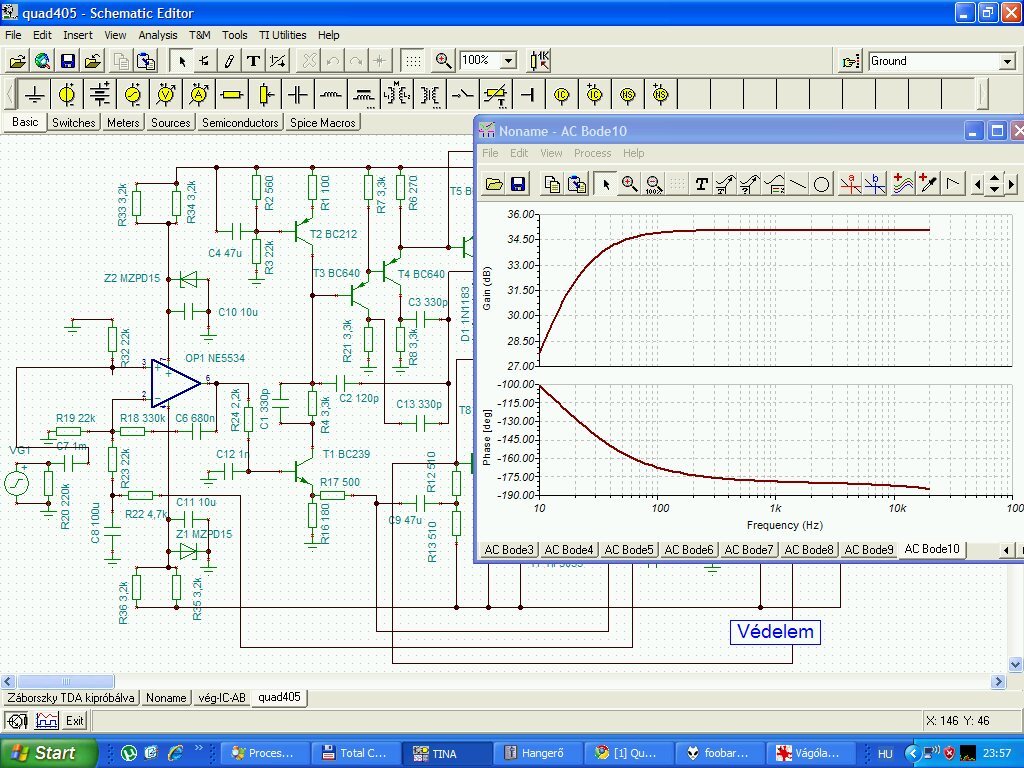Insert the inductor component

pyautogui.click(x=330, y=95)
